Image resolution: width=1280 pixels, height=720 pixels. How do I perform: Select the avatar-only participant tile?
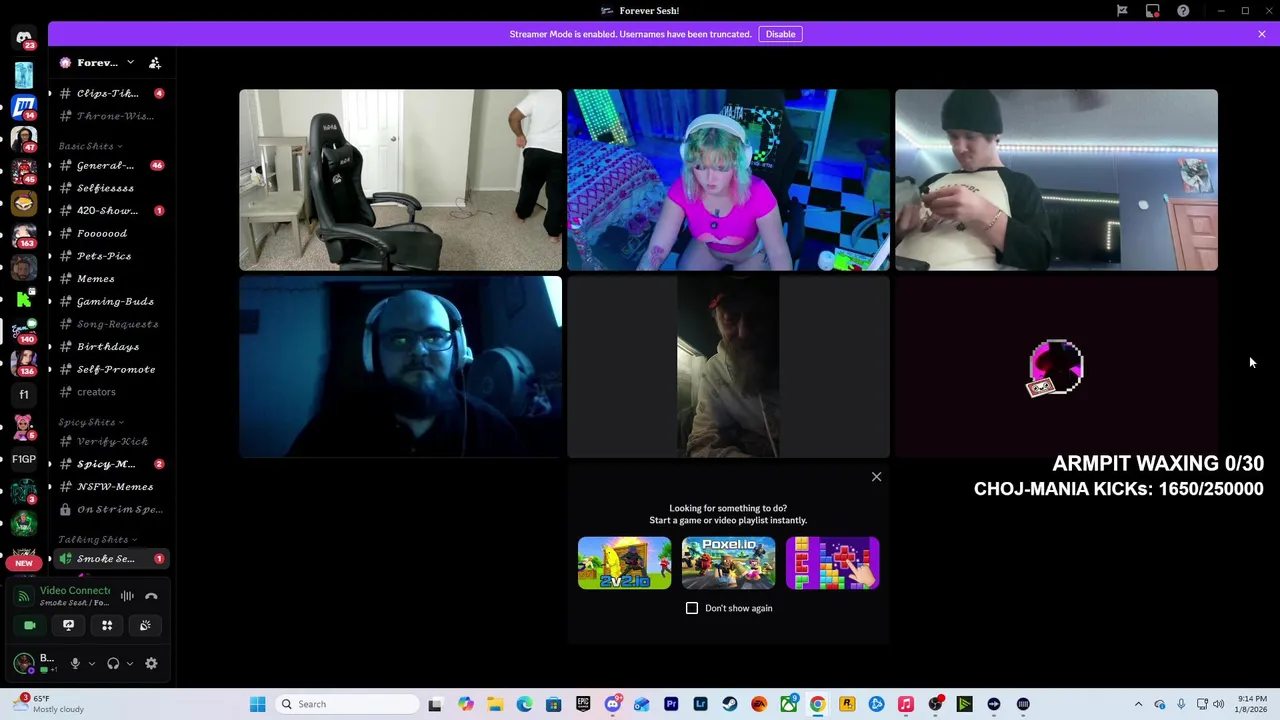coord(1056,367)
